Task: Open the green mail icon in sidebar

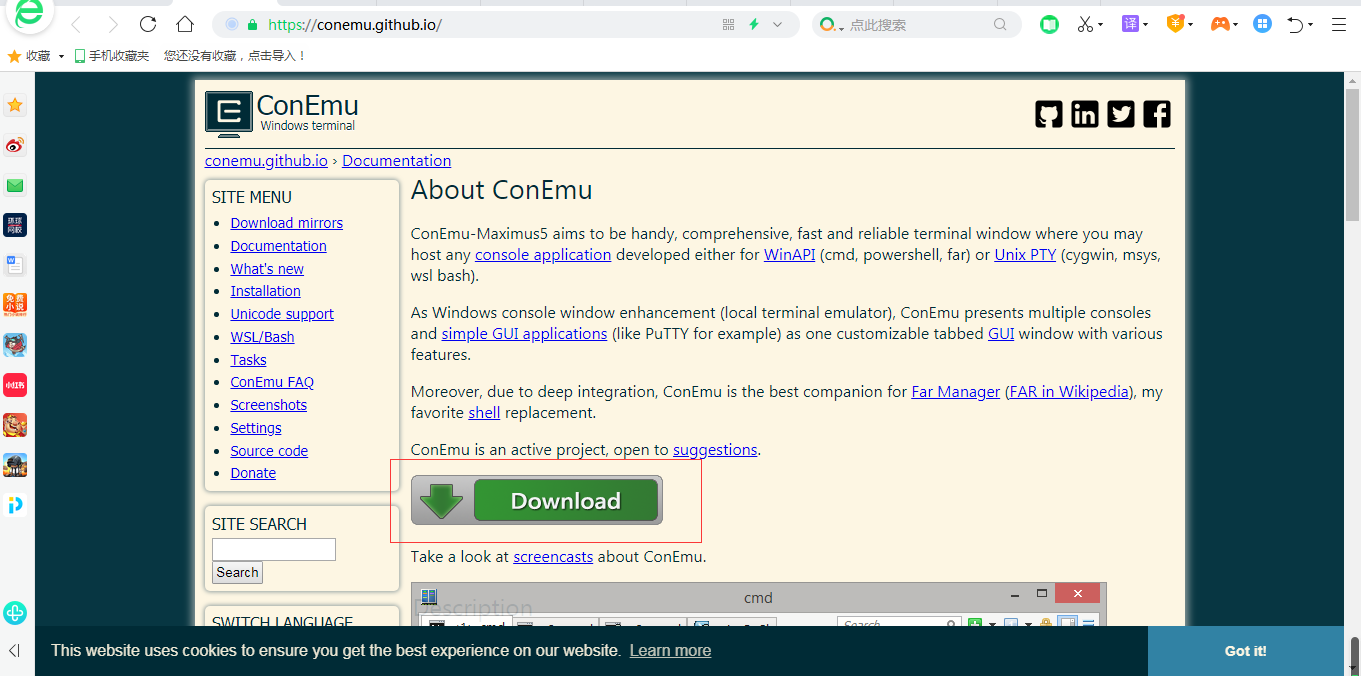Action: click(15, 185)
